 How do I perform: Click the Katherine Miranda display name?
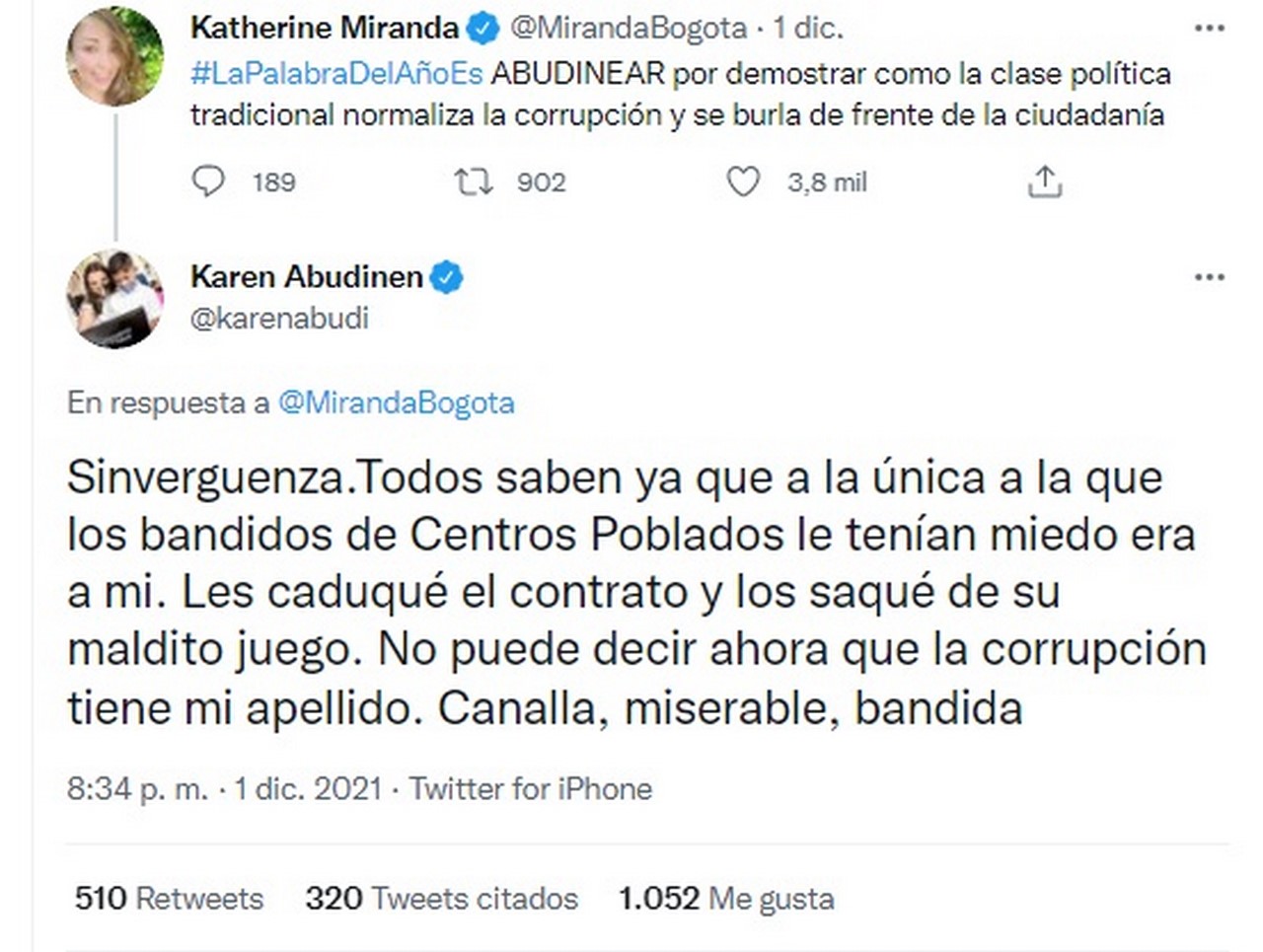325,29
